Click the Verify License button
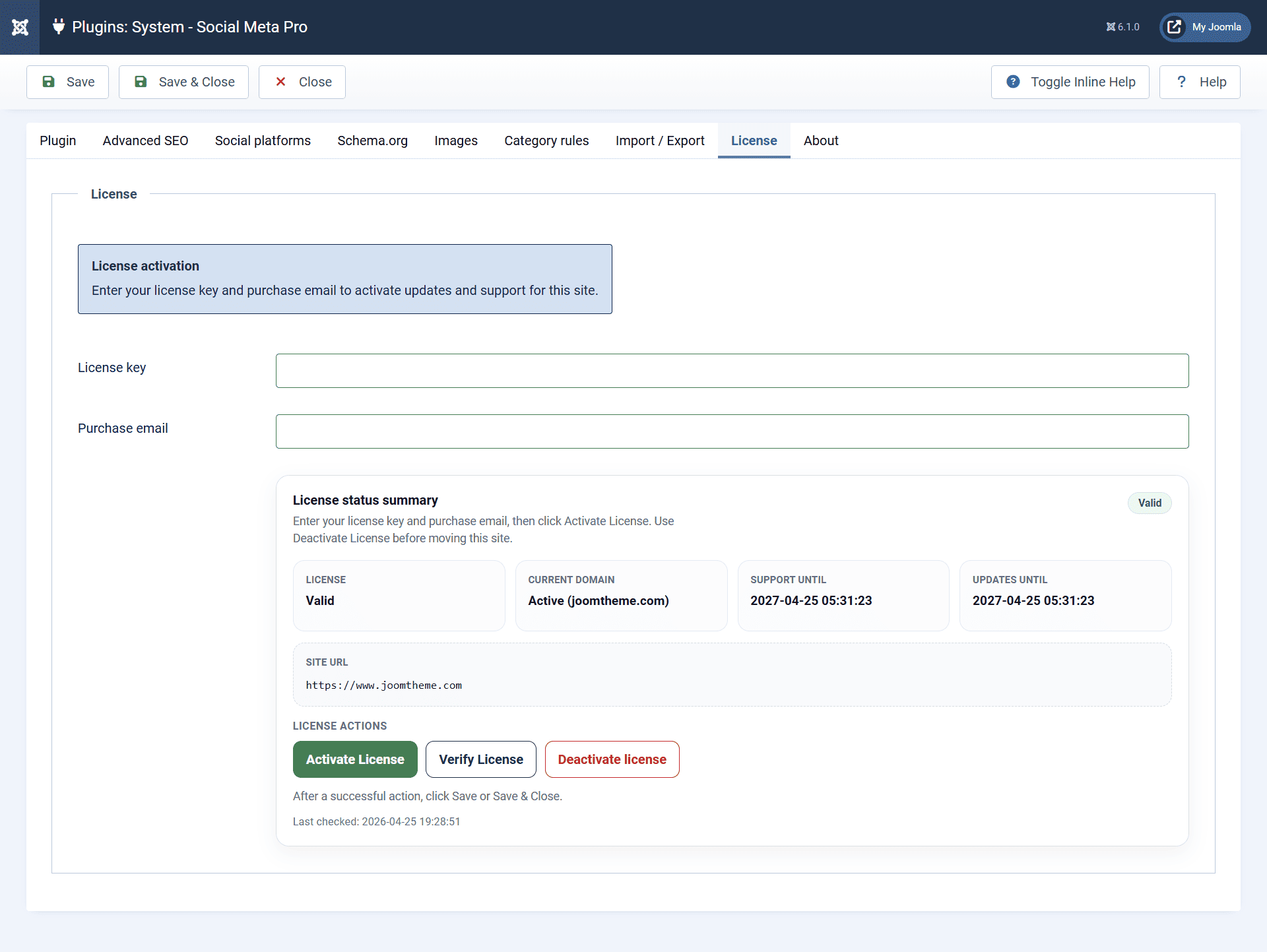 pyautogui.click(x=480, y=759)
